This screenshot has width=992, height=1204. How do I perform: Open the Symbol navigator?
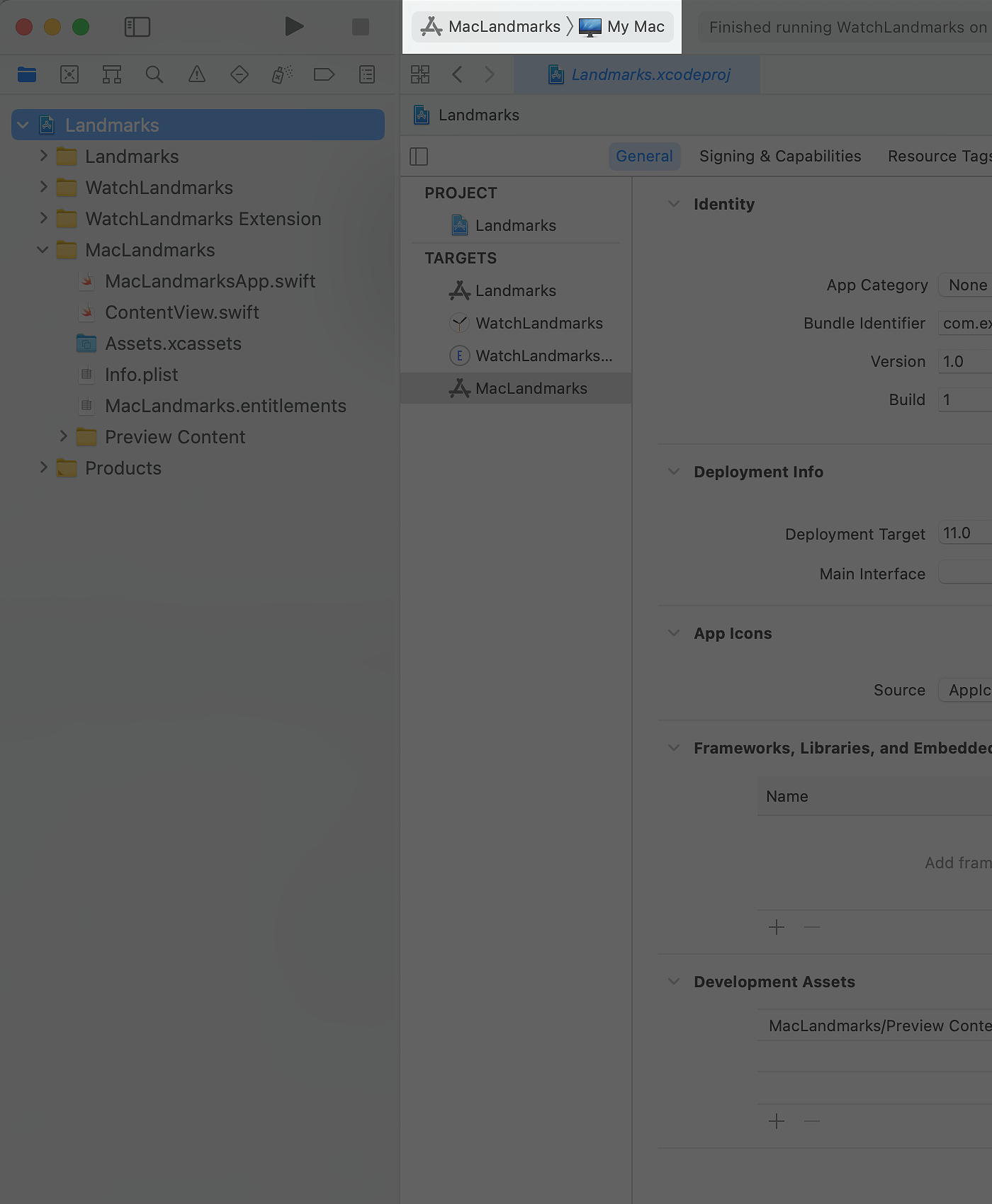(x=112, y=74)
